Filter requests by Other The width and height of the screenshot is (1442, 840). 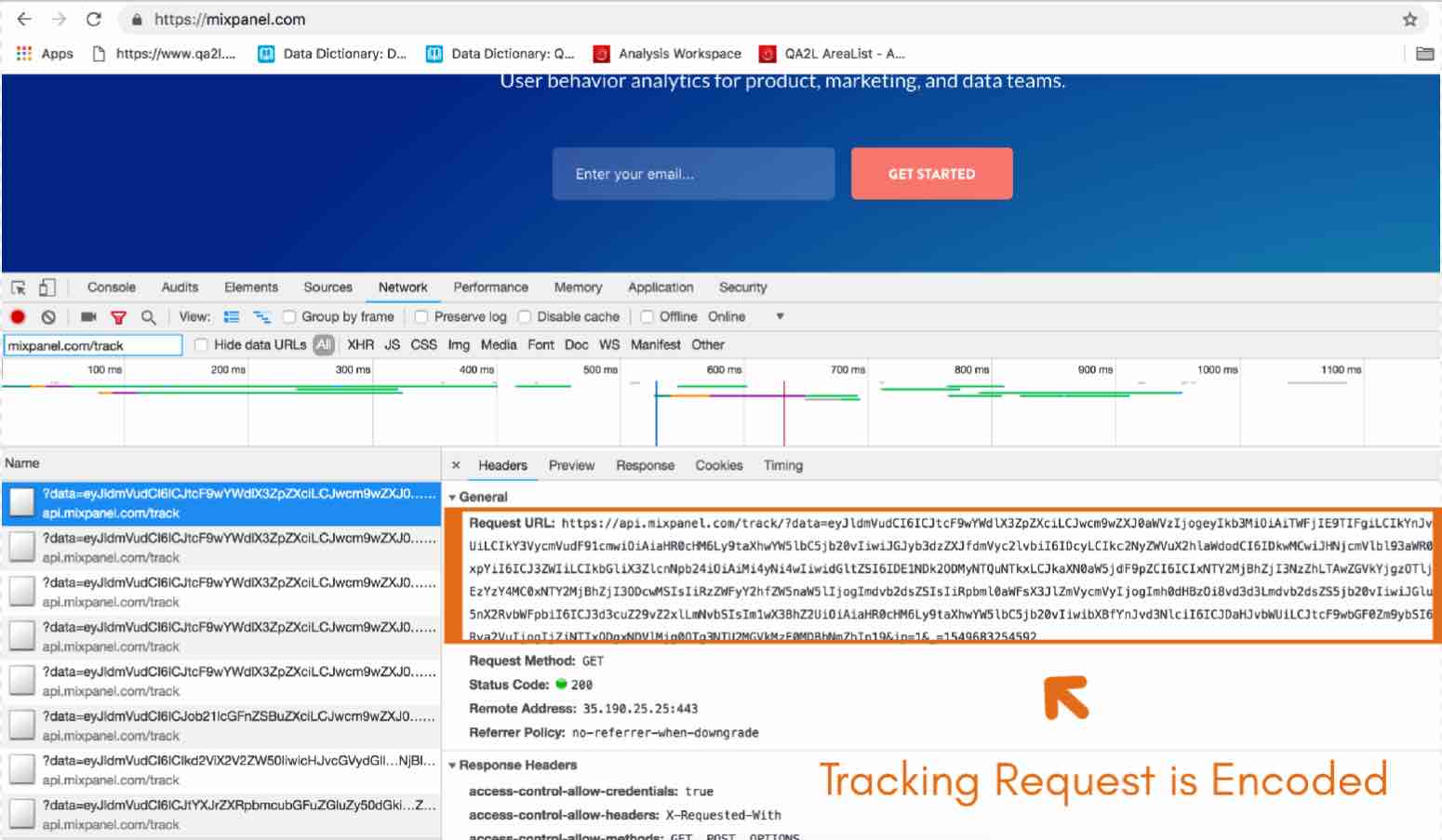coord(708,345)
